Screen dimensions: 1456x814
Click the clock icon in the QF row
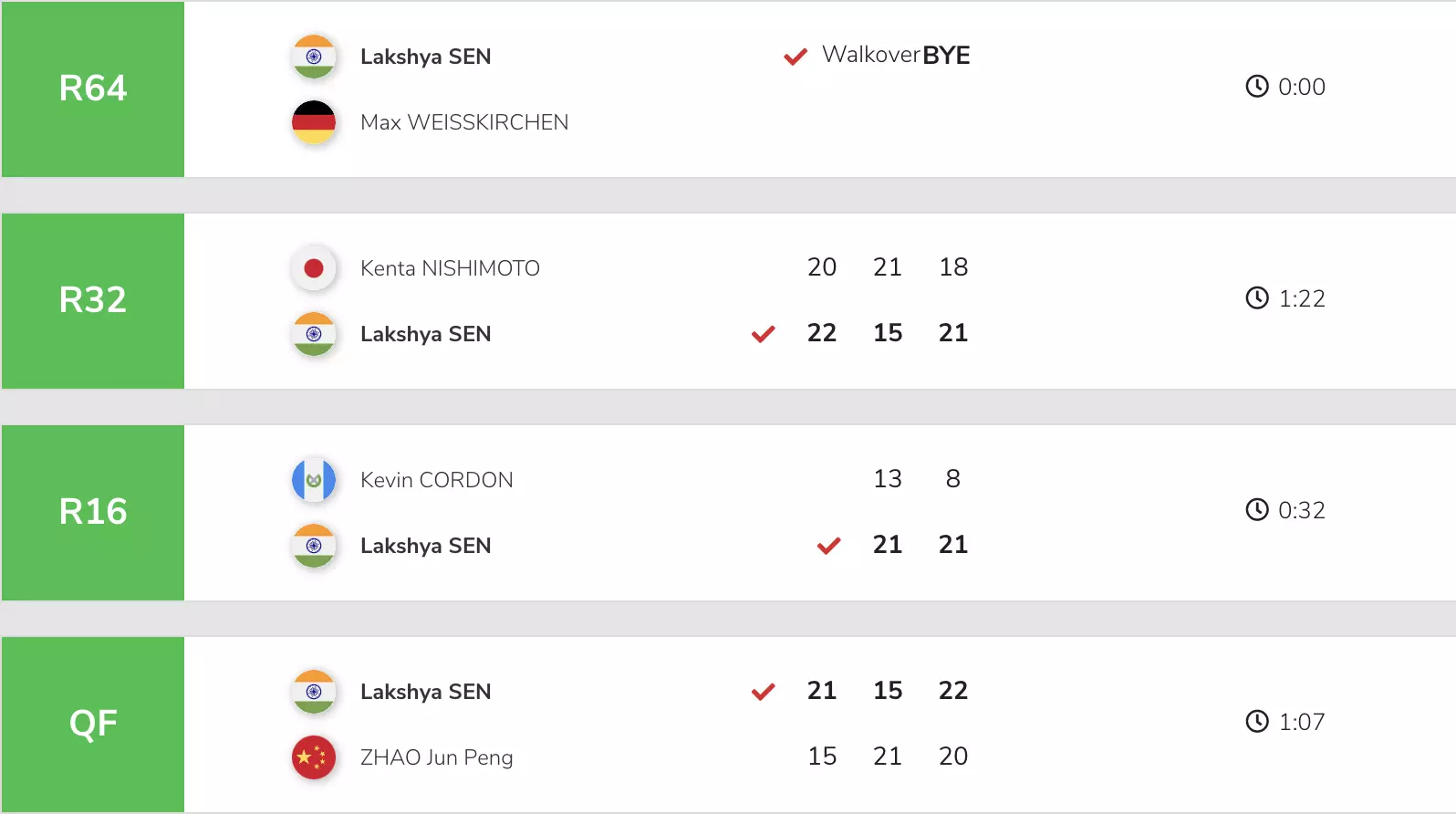tap(1257, 722)
